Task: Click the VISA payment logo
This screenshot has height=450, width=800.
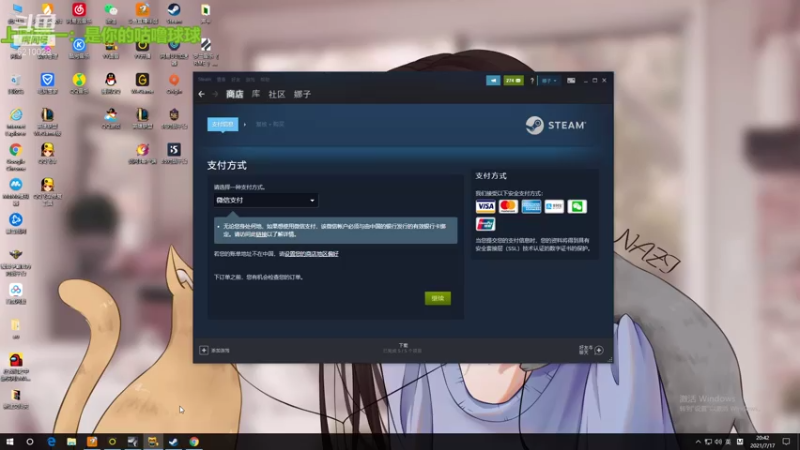Action: (485, 206)
